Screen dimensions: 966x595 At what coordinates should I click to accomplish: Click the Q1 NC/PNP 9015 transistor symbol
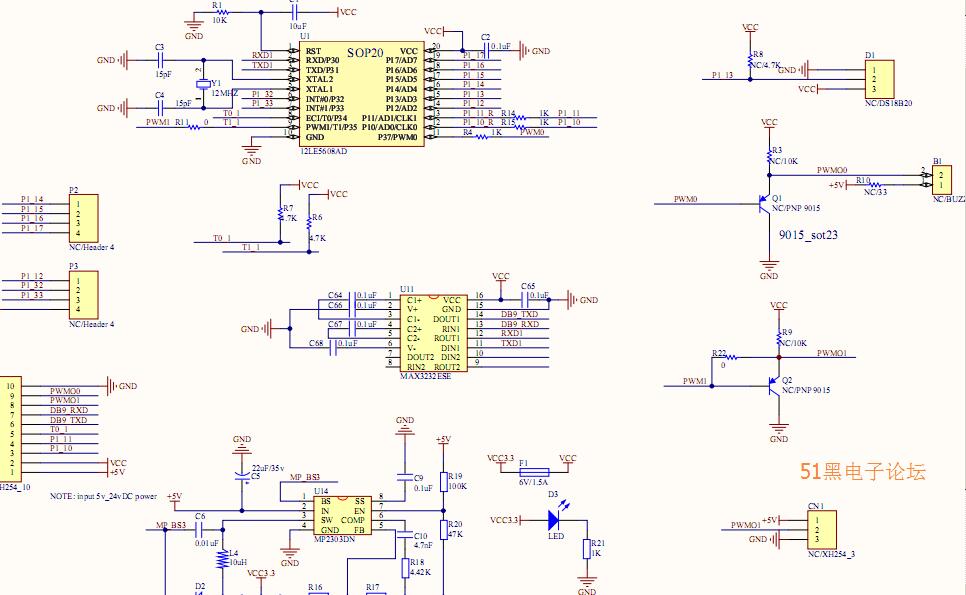point(765,203)
